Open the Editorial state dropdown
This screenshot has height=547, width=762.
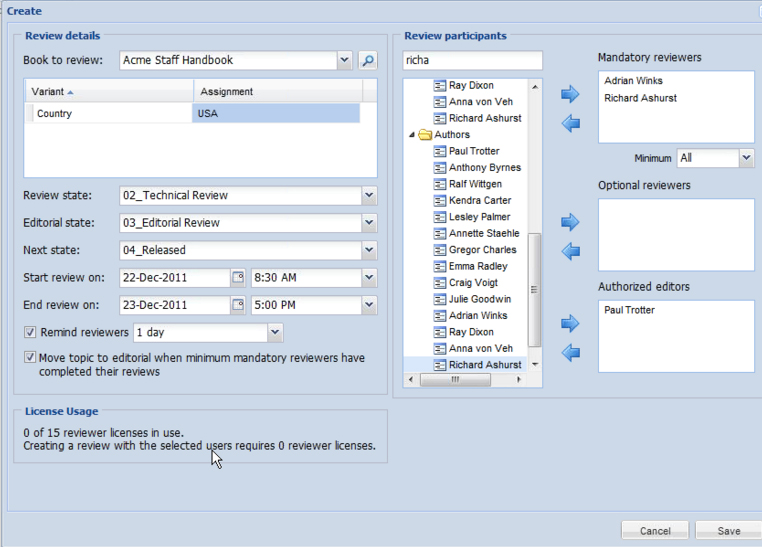(369, 222)
